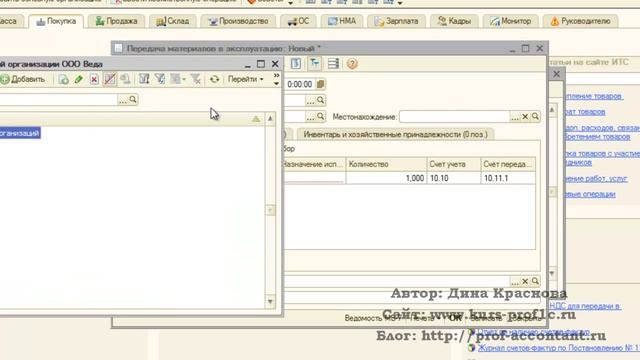Click the OK button of the document
The image size is (640, 360).
[455, 318]
